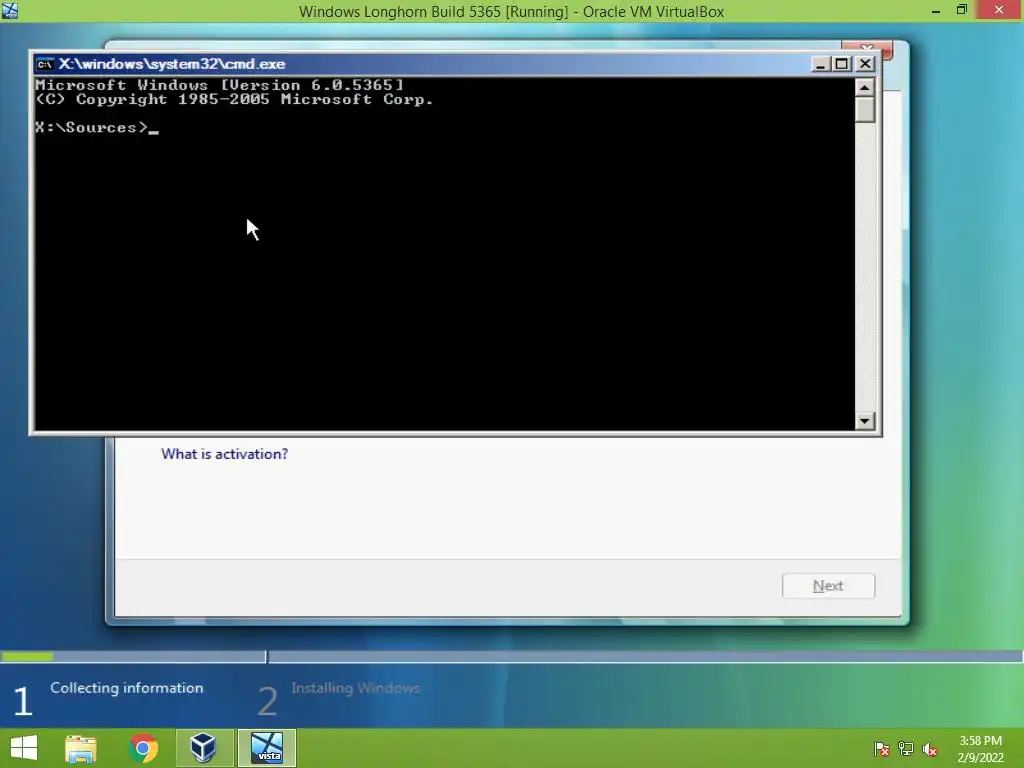Screen dimensions: 1024x768
Task: Click the console scrollbar thumb
Action: pyautogui.click(x=865, y=110)
